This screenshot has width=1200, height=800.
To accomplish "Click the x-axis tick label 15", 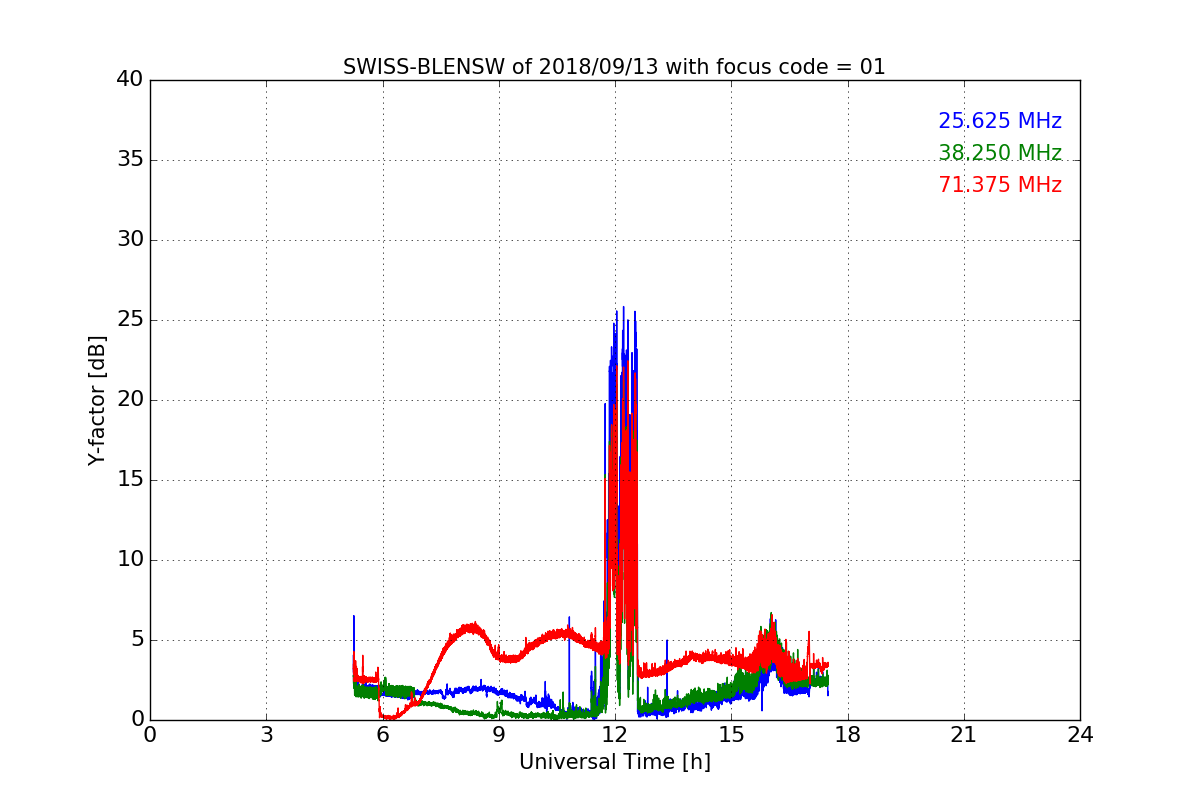I will [731, 735].
